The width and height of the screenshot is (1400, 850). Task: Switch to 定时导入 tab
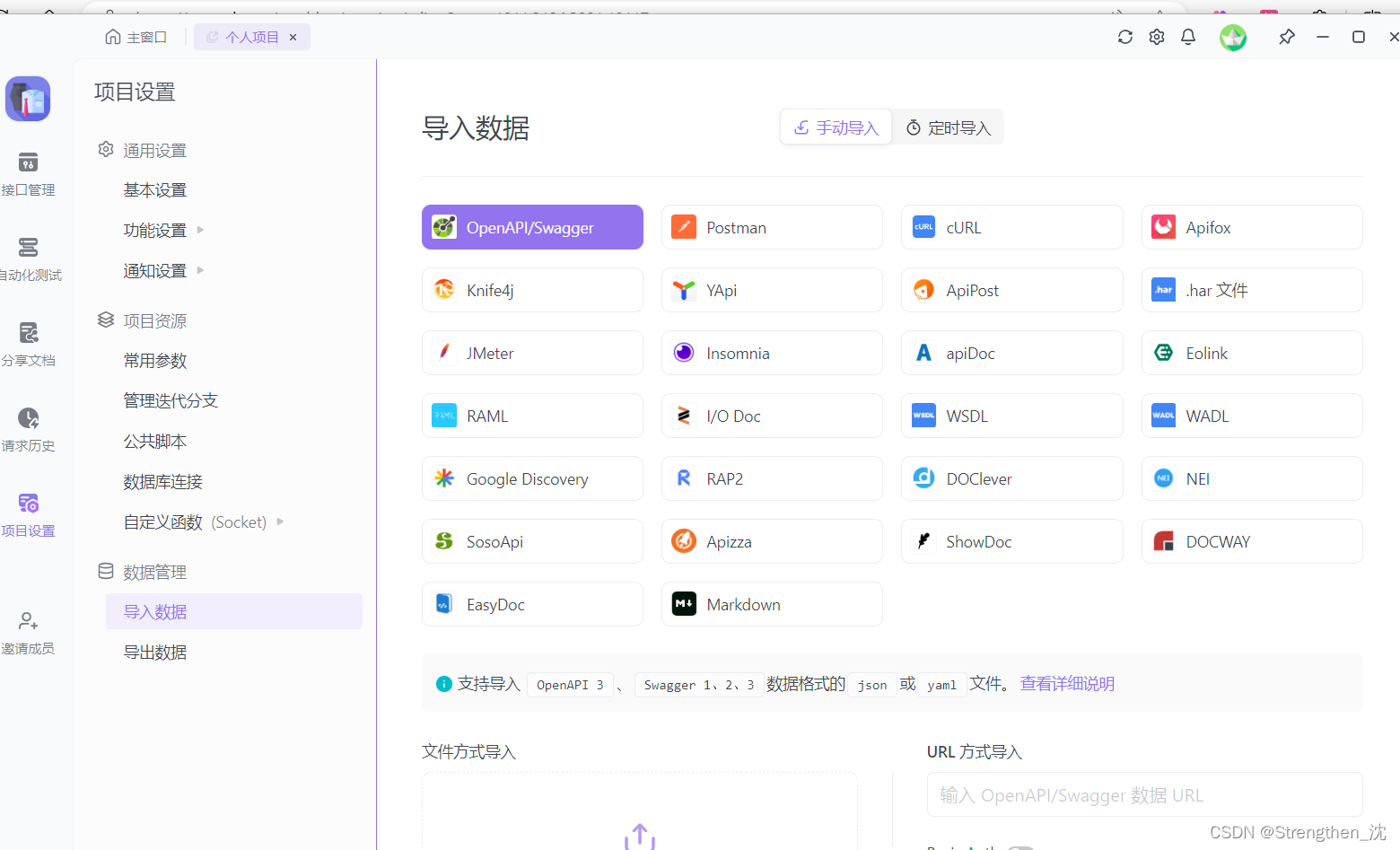(949, 127)
